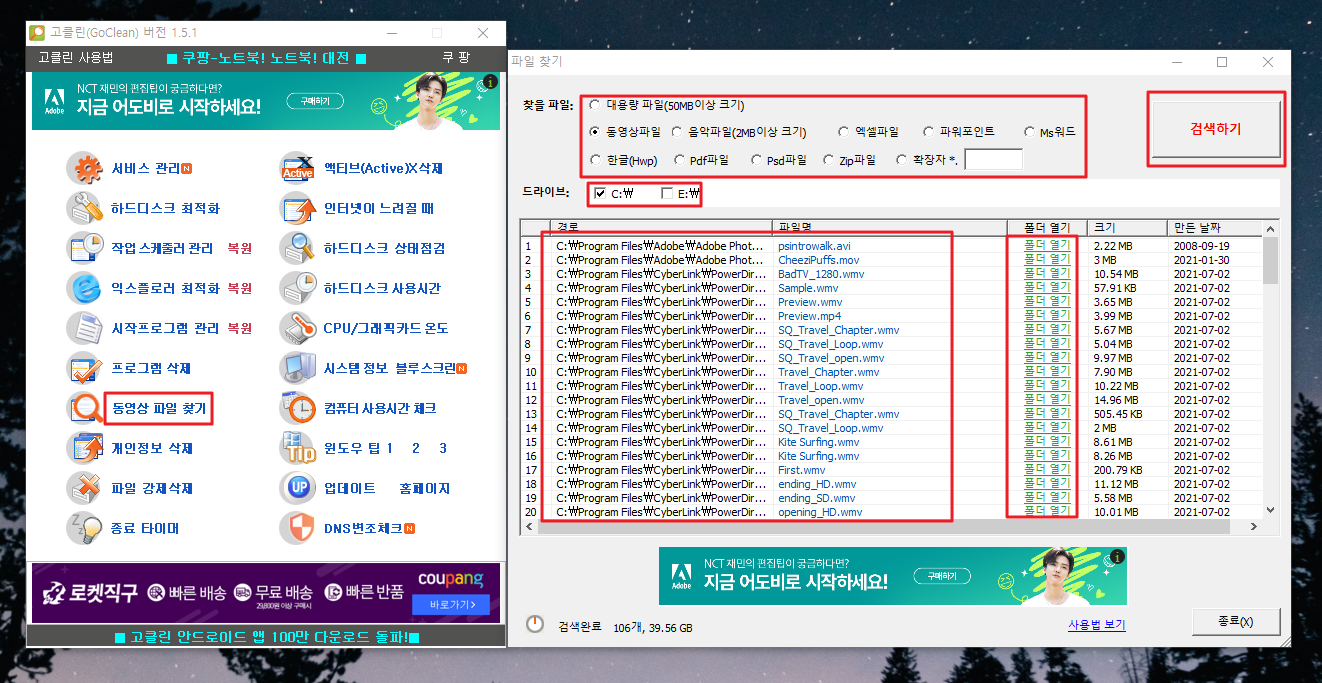
Task: Sort results by the 파일명 column header
Action: click(890, 227)
